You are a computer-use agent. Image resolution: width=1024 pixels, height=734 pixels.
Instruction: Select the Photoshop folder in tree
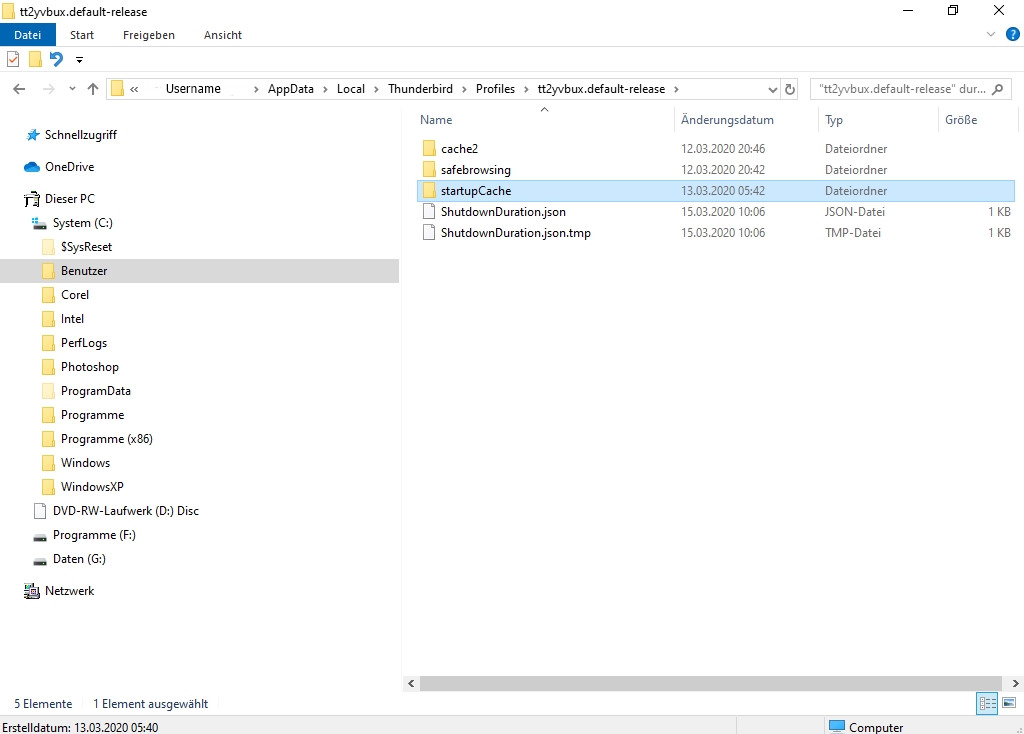point(89,367)
